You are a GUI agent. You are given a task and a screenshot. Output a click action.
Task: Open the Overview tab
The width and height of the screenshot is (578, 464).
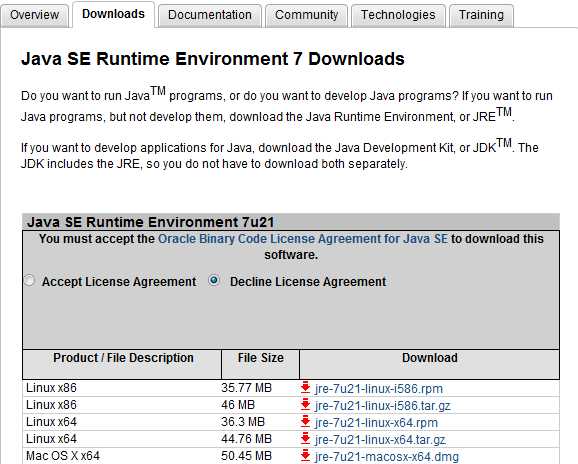[35, 15]
